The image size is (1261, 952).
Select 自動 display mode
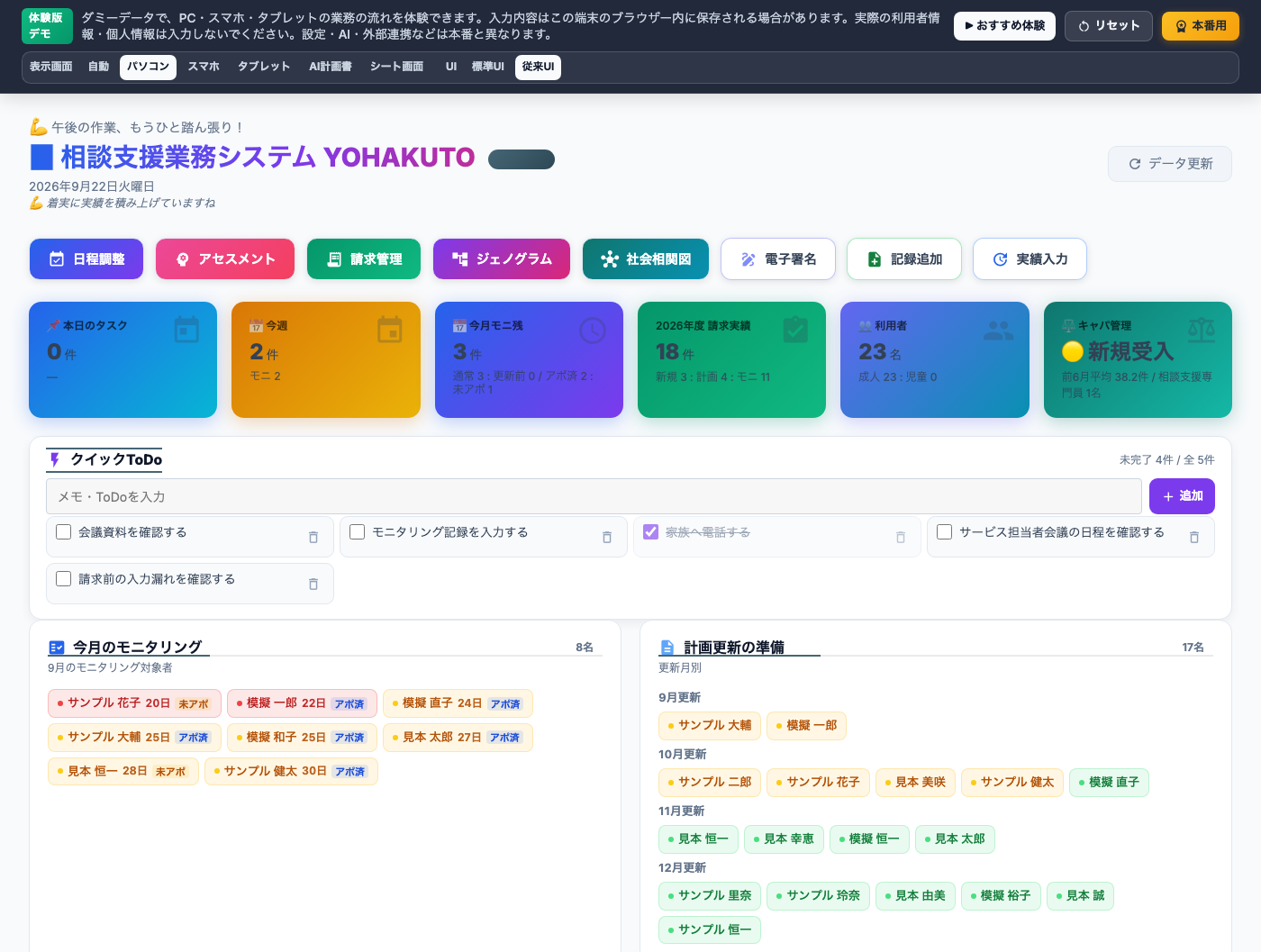click(99, 68)
